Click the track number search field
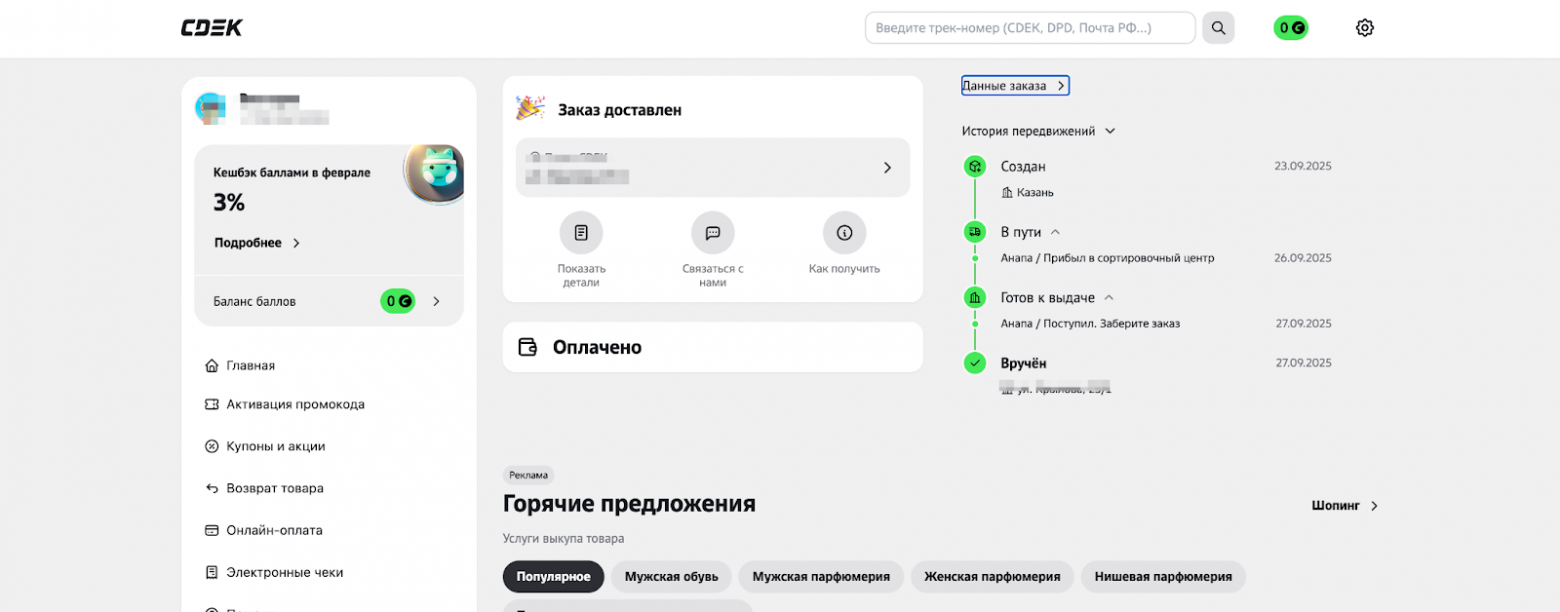 click(x=1030, y=27)
